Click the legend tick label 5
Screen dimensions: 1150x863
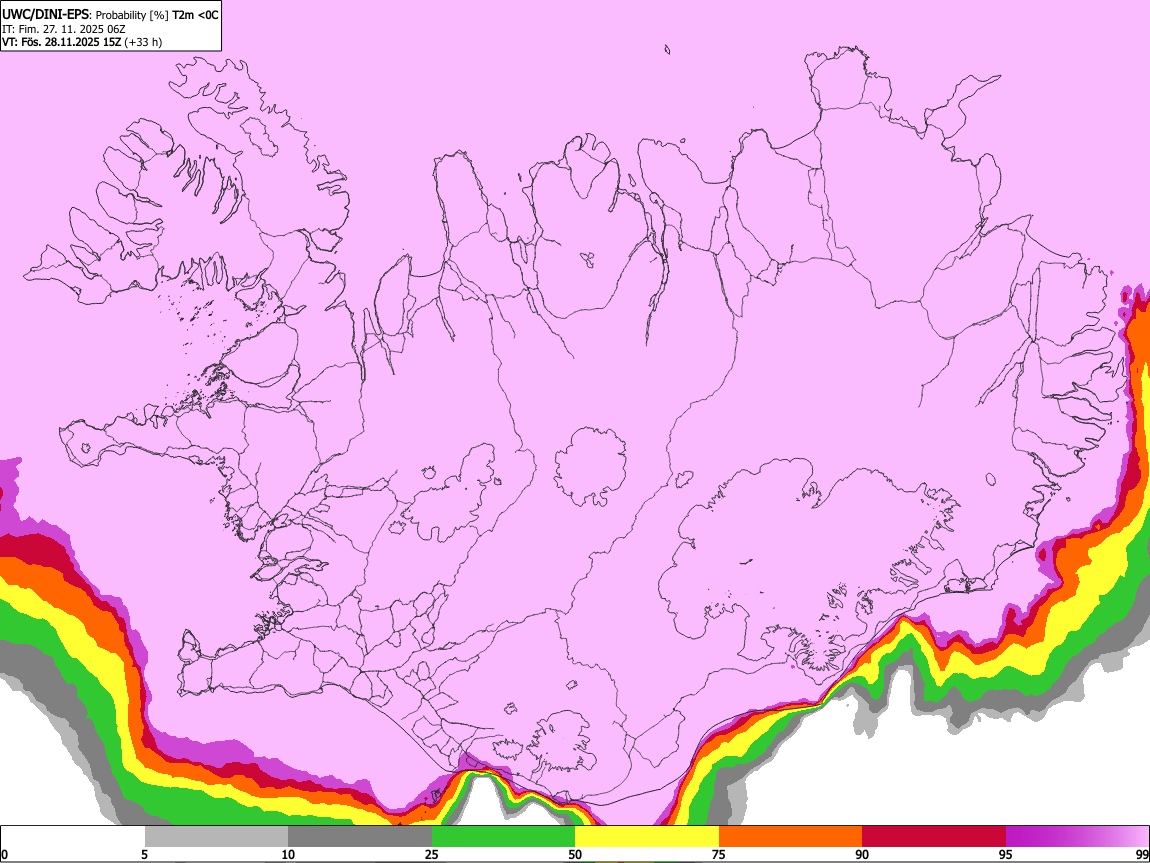[144, 854]
